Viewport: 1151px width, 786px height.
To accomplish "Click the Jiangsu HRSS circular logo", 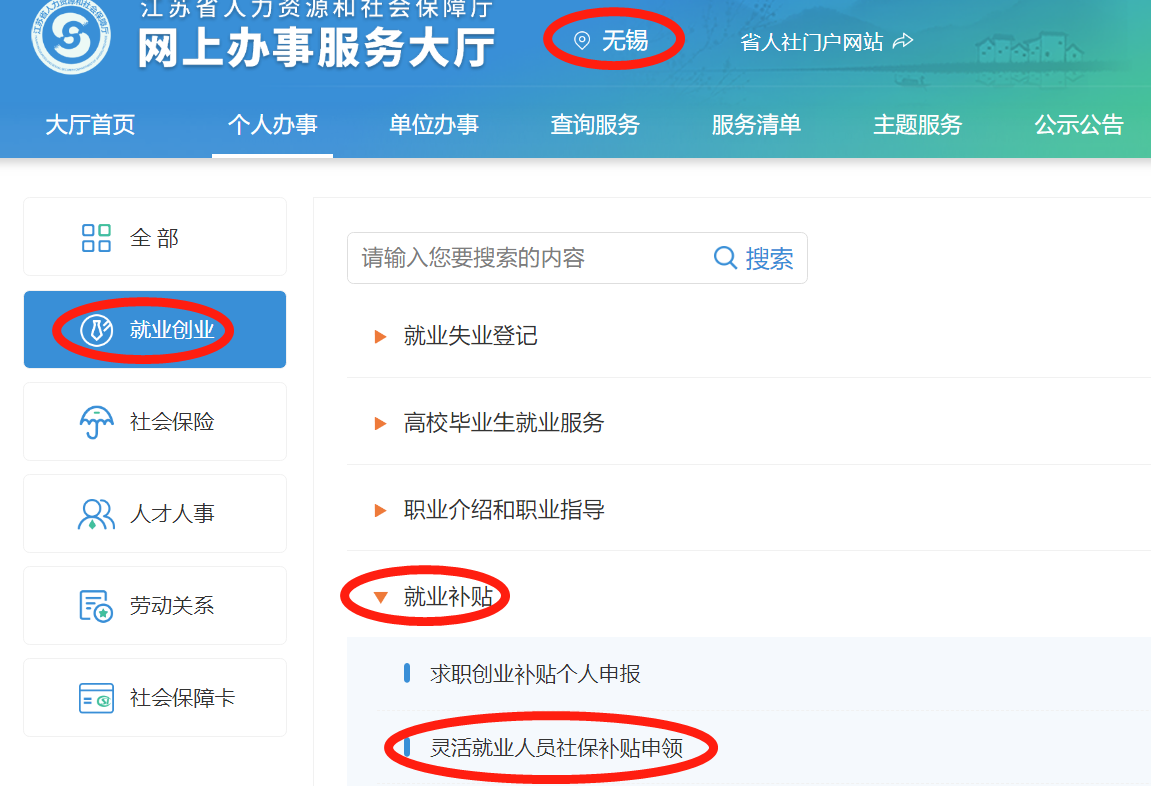I will pyautogui.click(x=70, y=37).
